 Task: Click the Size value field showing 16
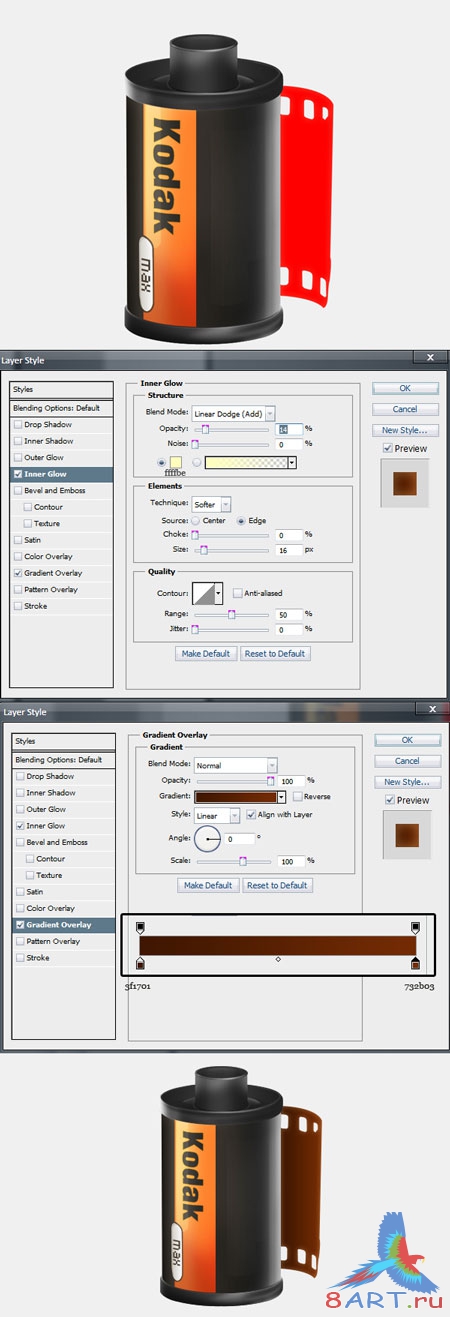(x=289, y=550)
